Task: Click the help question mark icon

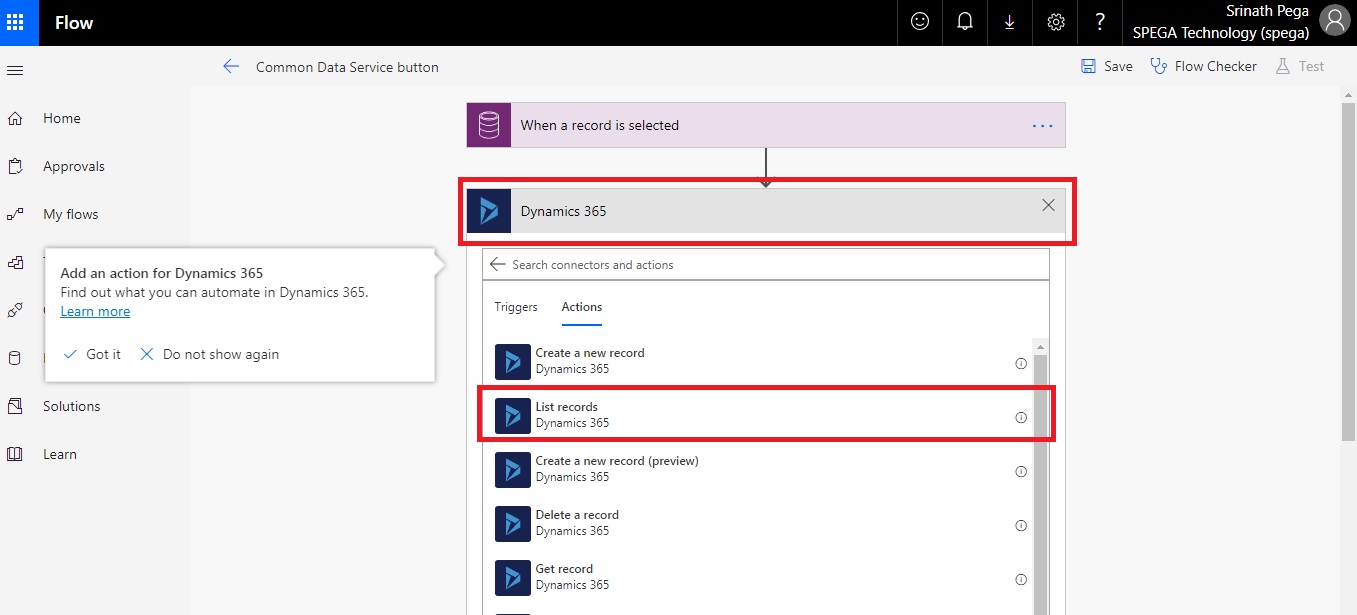Action: (1100, 22)
